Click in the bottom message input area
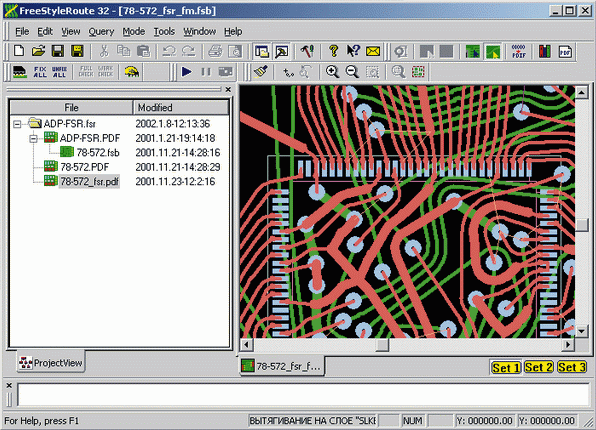This screenshot has width=596, height=430. [303, 395]
